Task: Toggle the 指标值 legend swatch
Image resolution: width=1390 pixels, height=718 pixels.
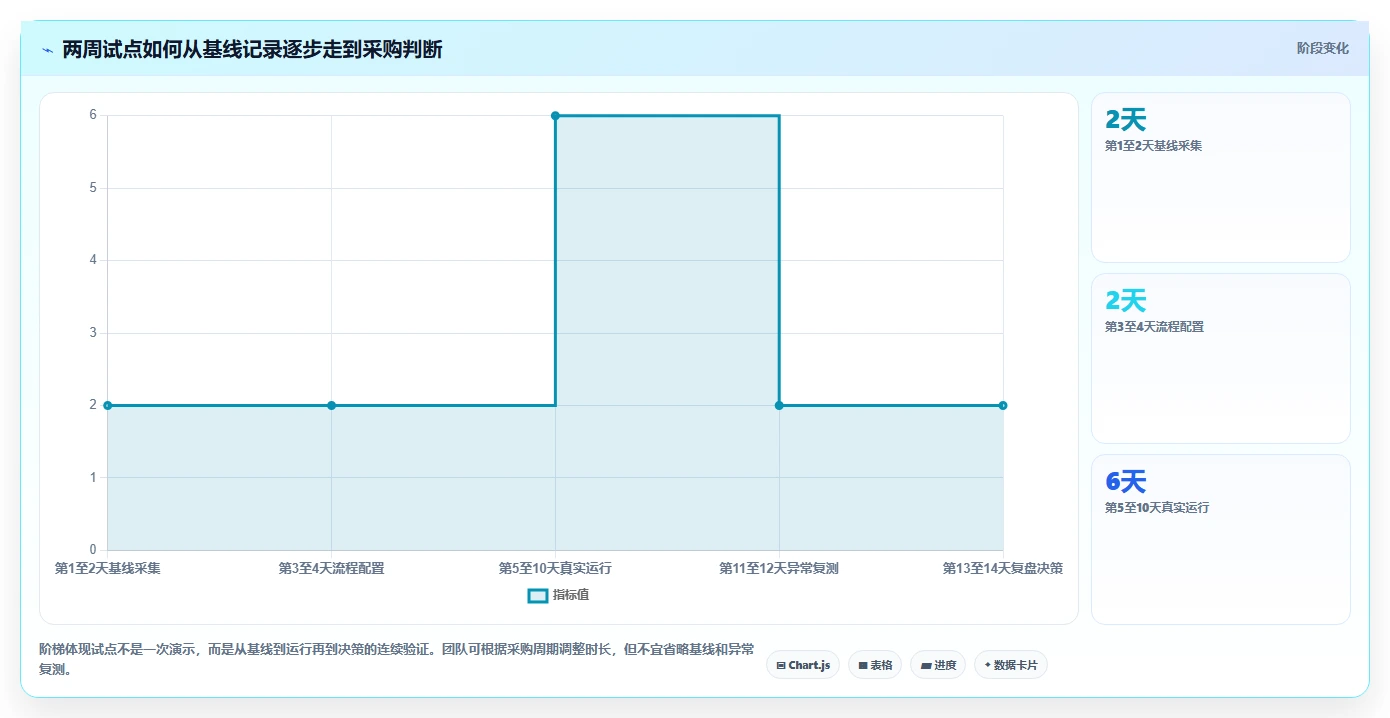Action: click(x=538, y=595)
